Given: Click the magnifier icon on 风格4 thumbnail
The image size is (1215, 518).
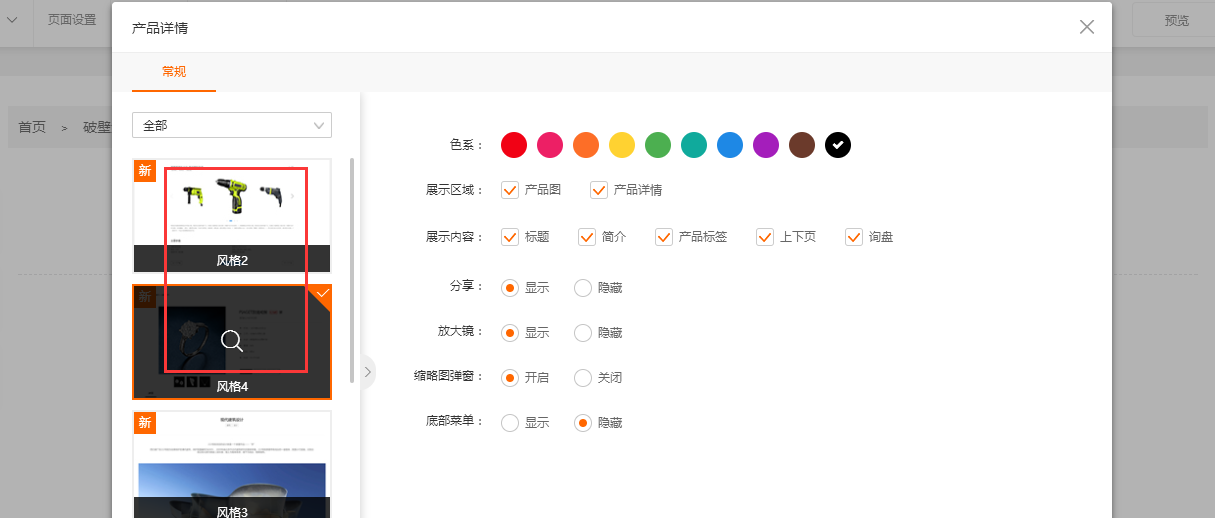Looking at the screenshot, I should point(232,341).
